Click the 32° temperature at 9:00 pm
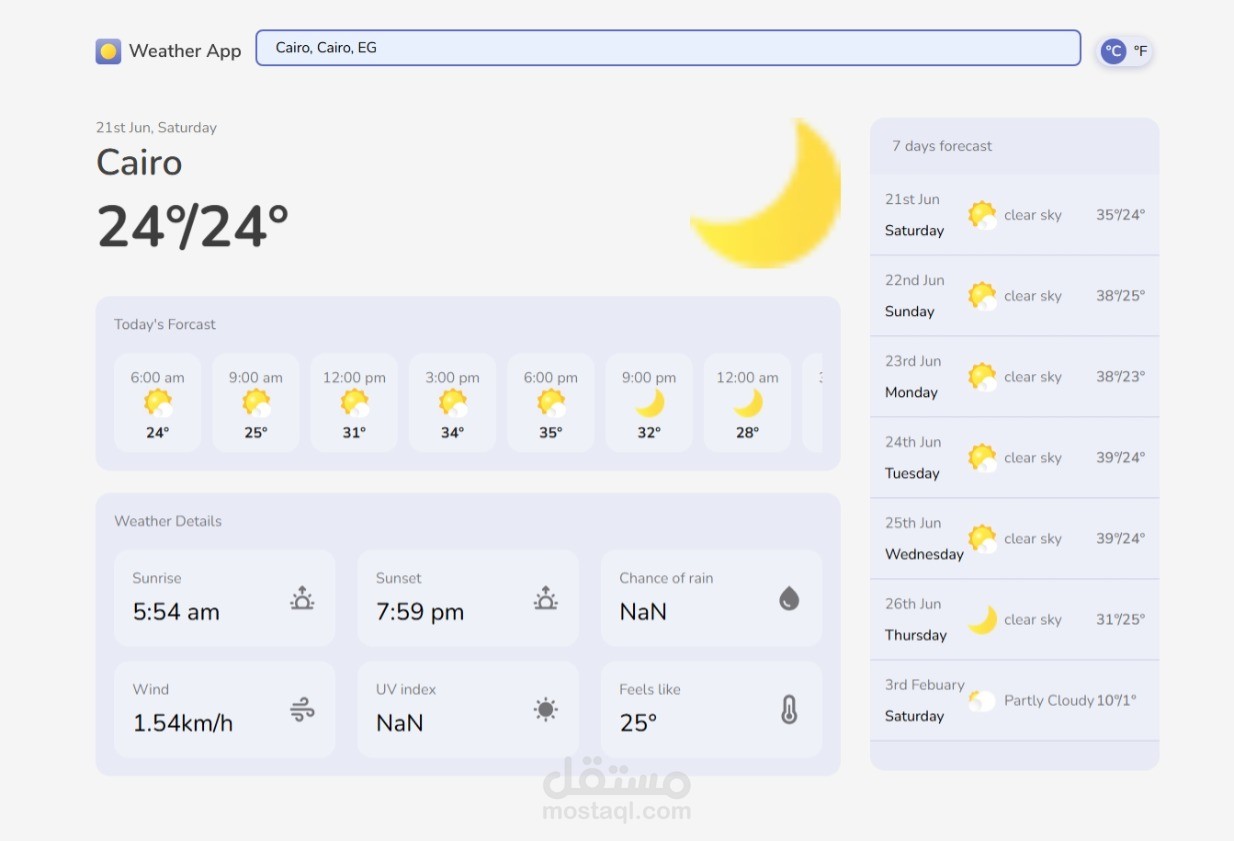This screenshot has width=1234, height=841. point(650,433)
